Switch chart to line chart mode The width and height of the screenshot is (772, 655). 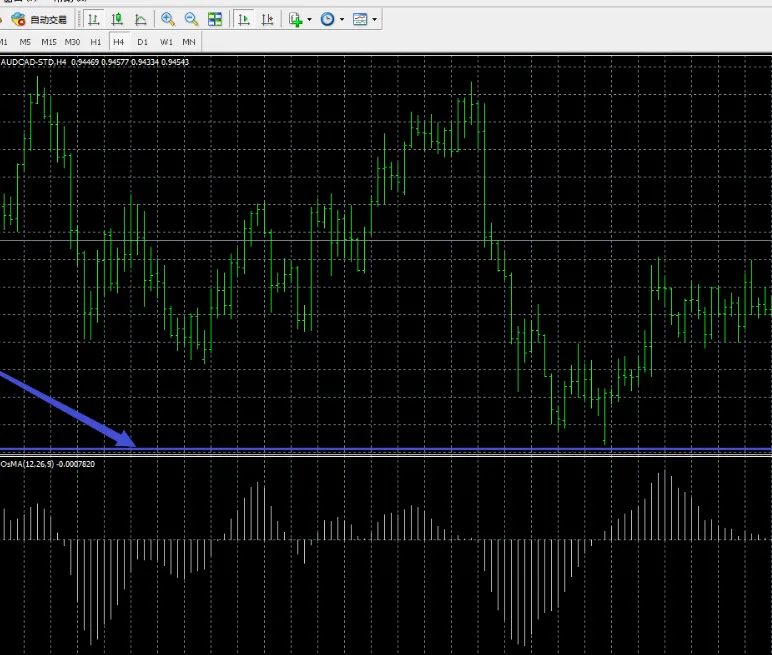[140, 19]
